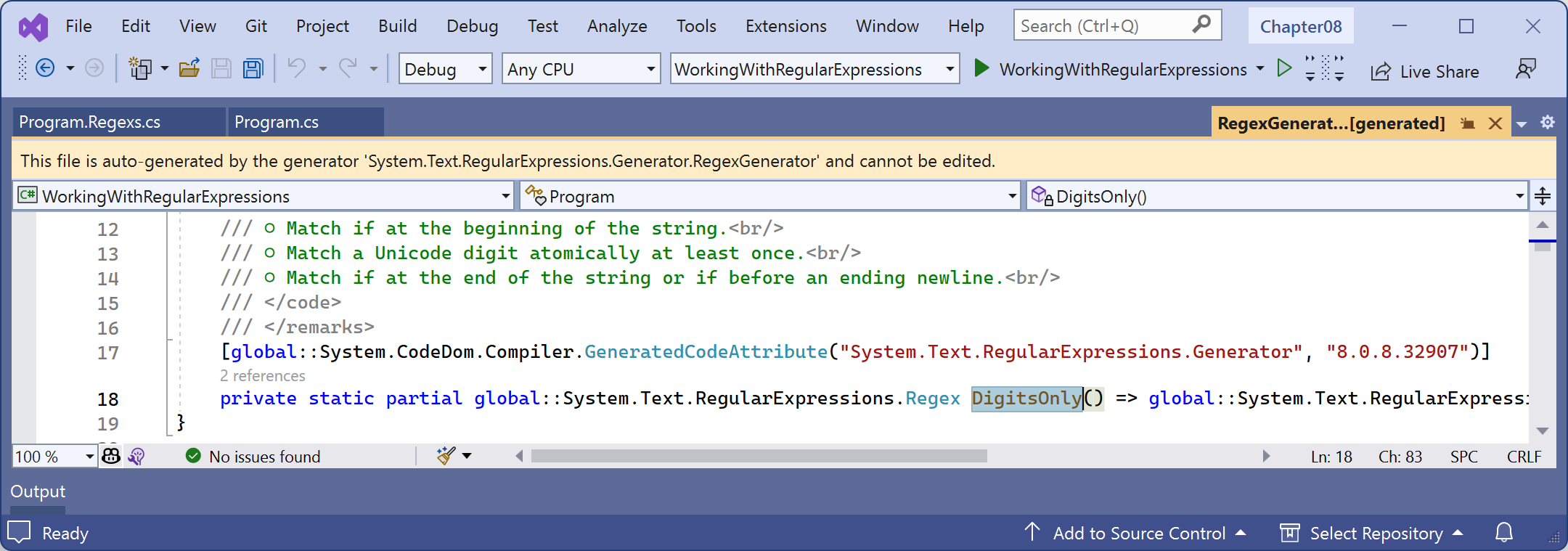Viewport: 1568px width, 551px height.
Task: Open the Build menu
Action: [398, 26]
